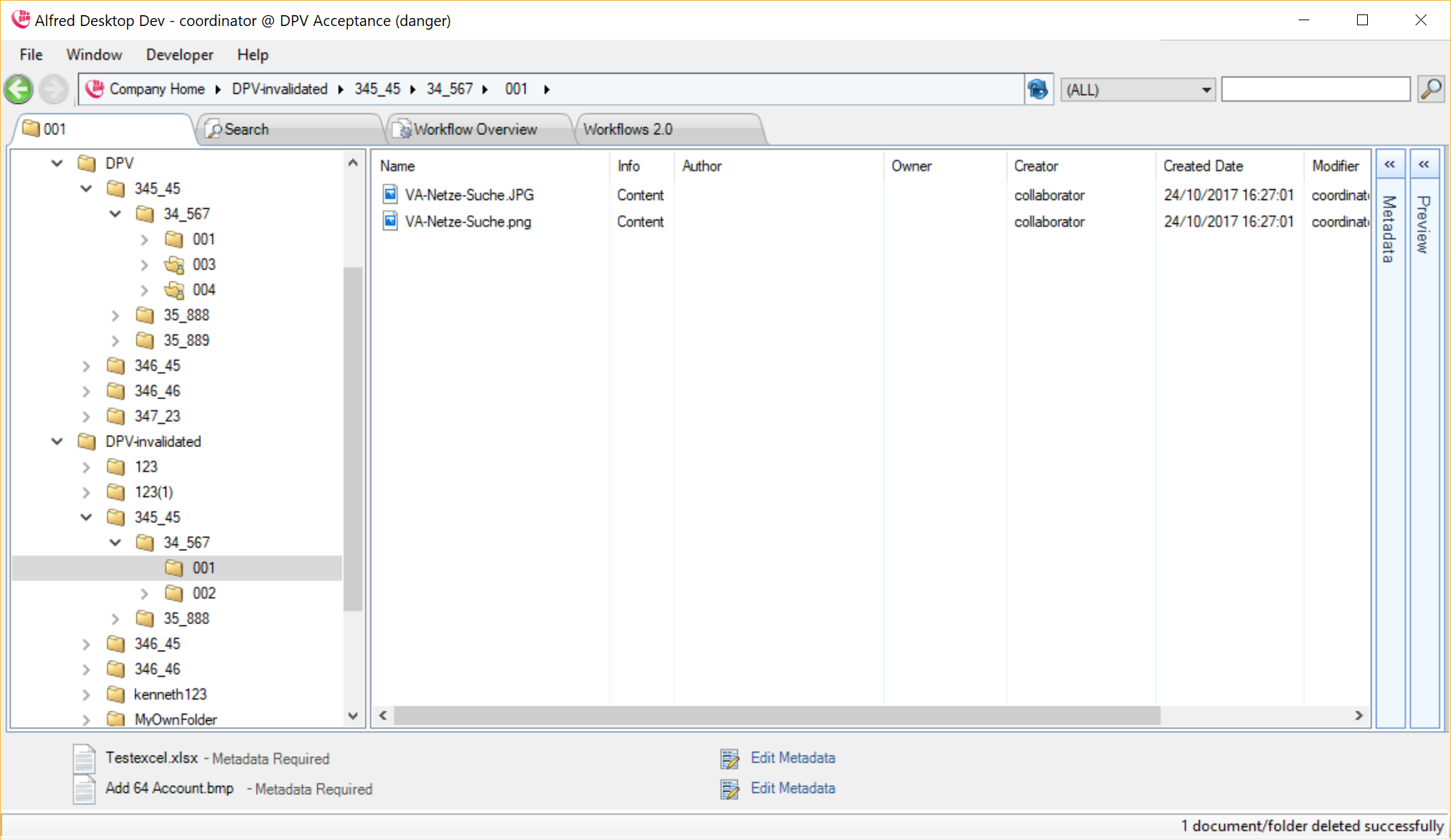Expand the 35_889 folder in tree
This screenshot has height=840, width=1451.
click(x=115, y=341)
